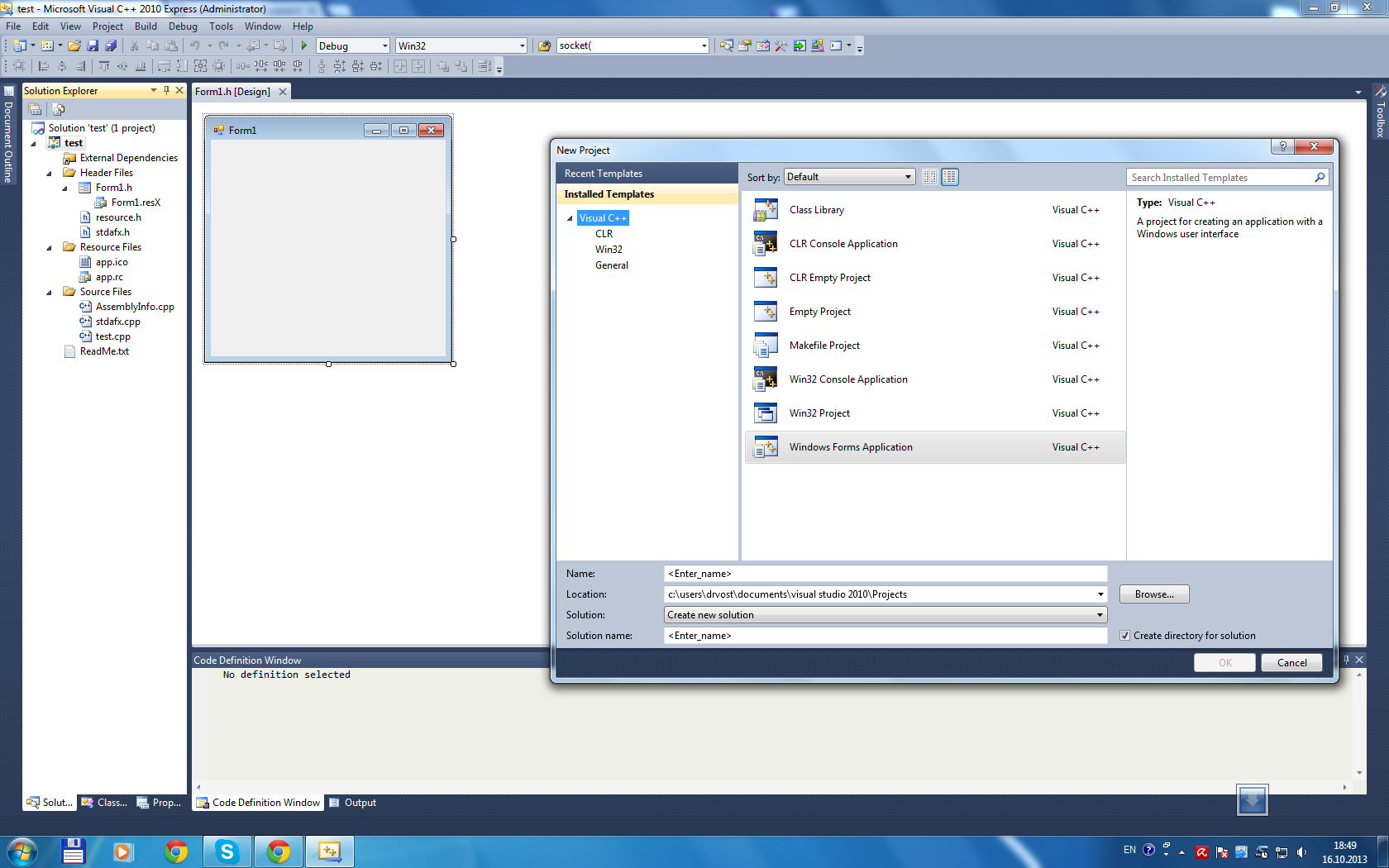Viewport: 1389px width, 868px height.
Task: Click the Open File folder icon
Action: (74, 45)
